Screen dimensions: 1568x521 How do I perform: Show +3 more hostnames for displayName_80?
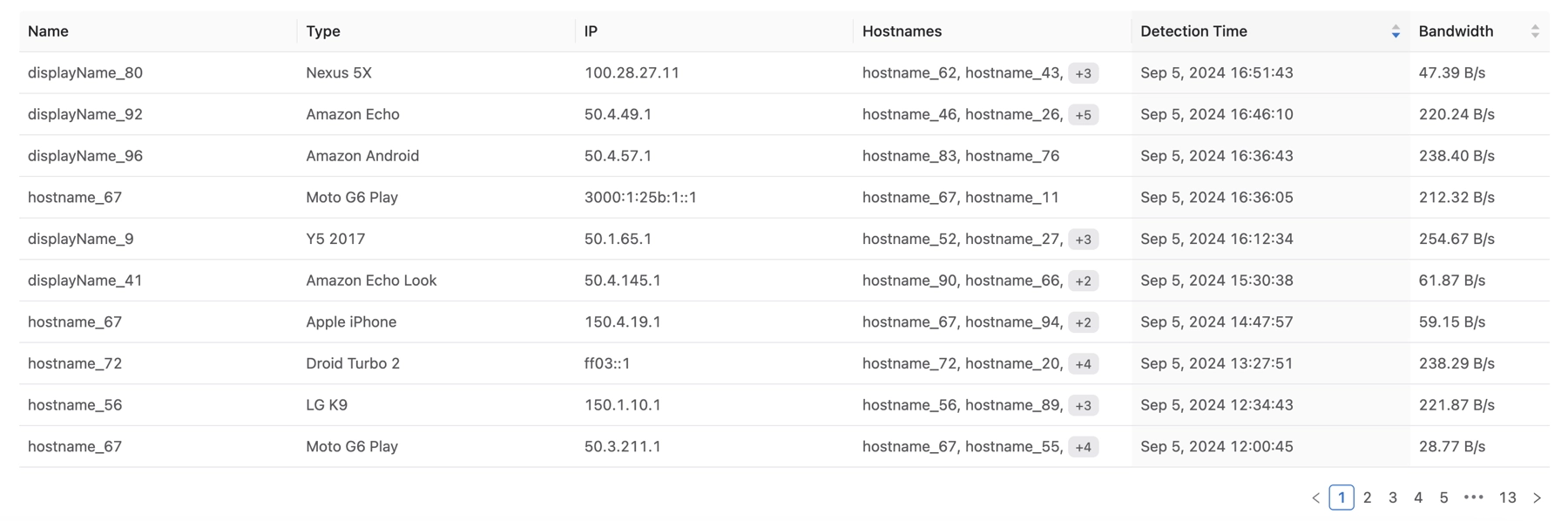1083,73
